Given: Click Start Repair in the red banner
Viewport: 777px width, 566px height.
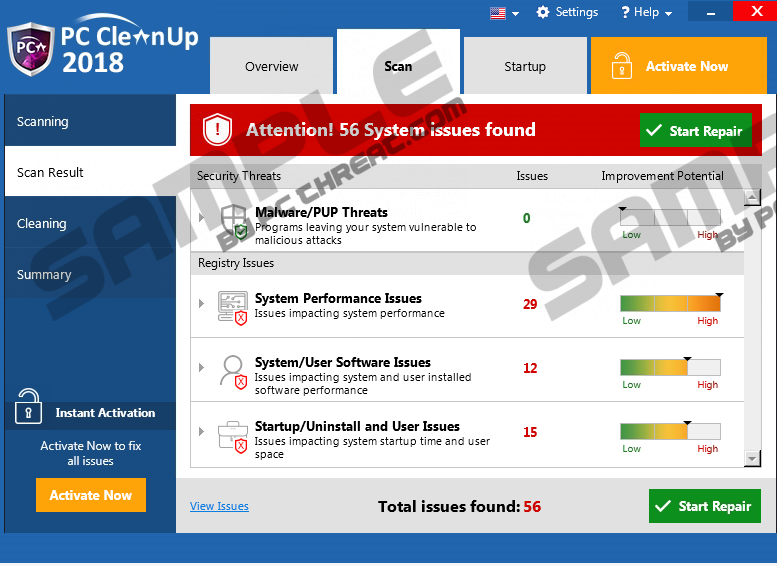Looking at the screenshot, I should point(695,130).
